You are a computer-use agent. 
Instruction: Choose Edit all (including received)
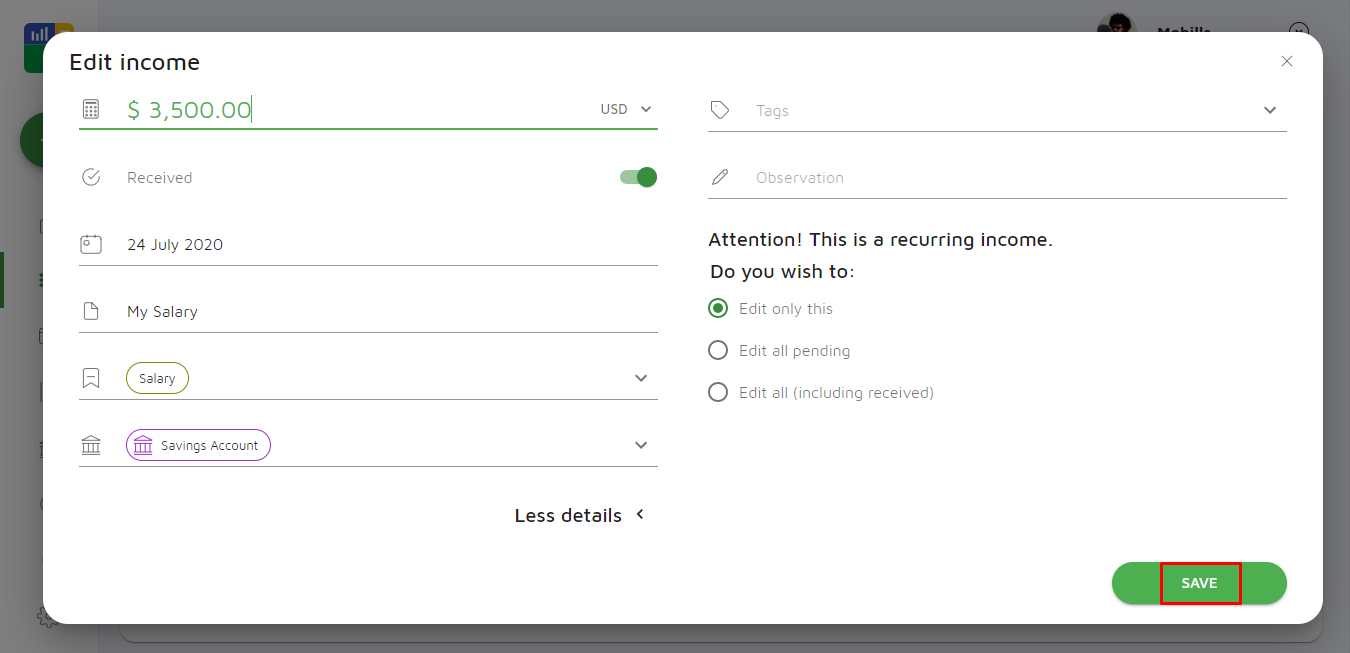718,392
